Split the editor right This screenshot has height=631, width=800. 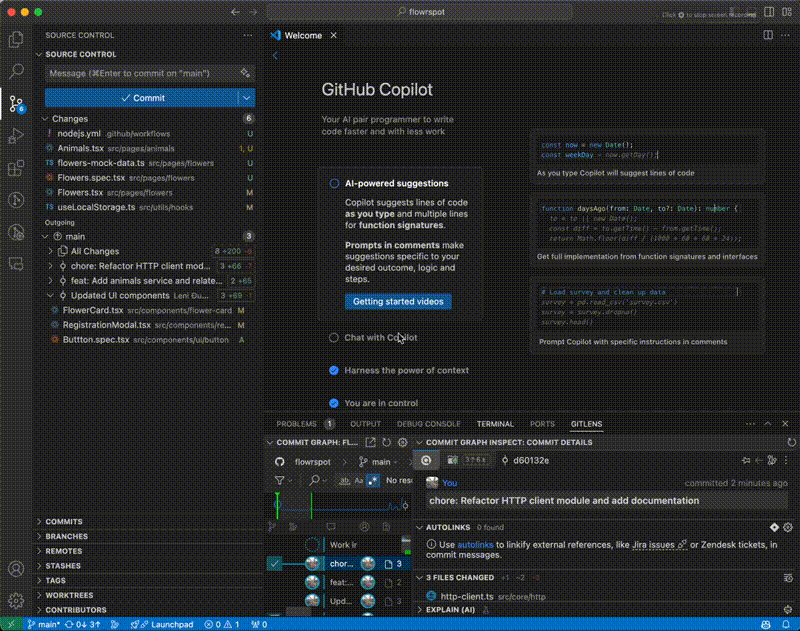768,35
